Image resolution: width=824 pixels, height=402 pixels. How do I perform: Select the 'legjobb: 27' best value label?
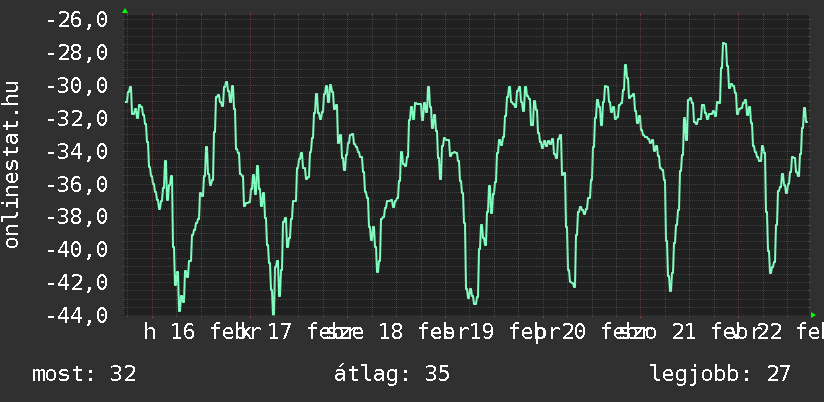[720, 374]
